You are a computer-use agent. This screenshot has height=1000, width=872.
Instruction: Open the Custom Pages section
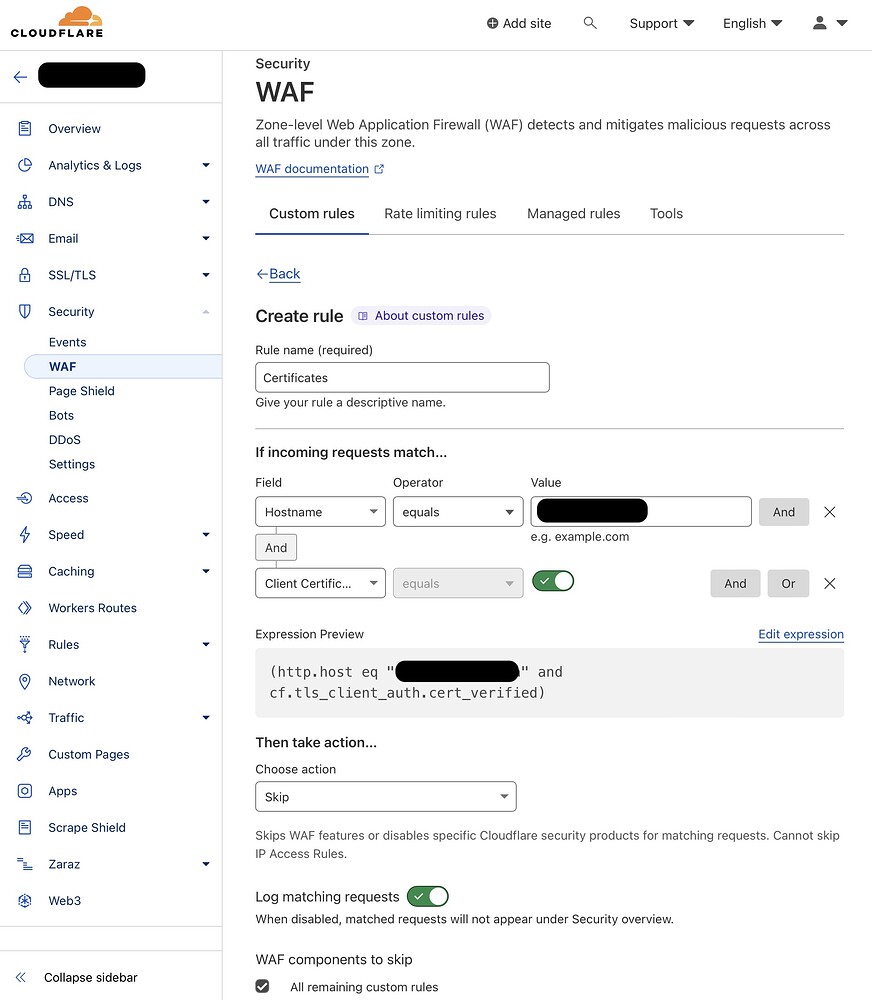tap(86, 754)
